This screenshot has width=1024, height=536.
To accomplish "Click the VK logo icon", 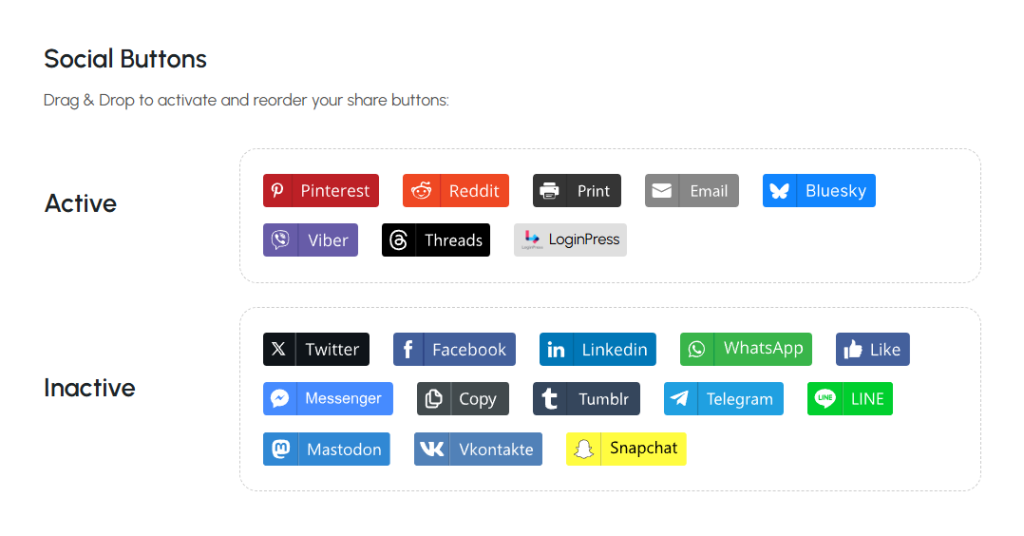I will (x=432, y=449).
